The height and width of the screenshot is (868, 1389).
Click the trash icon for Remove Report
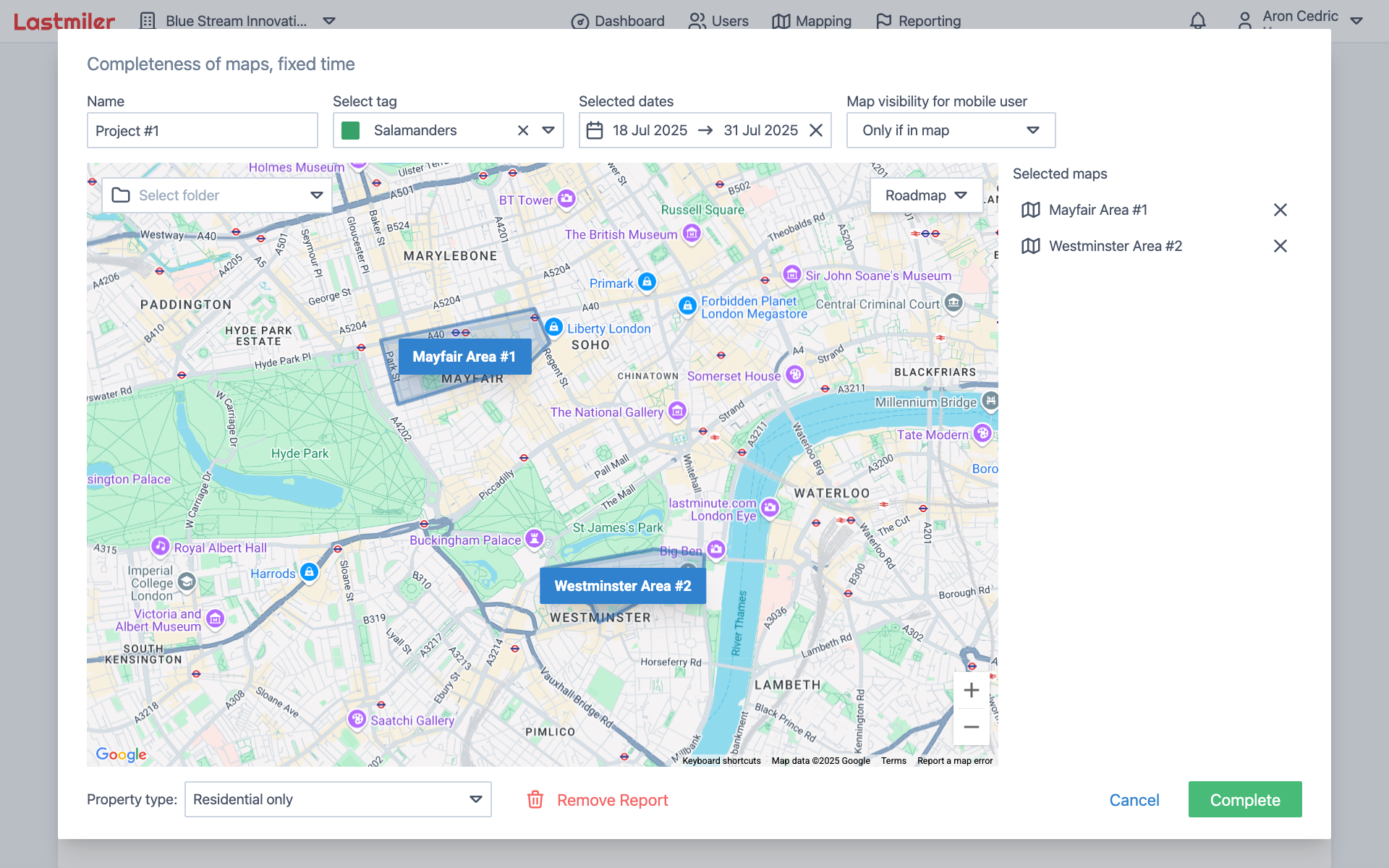point(535,799)
